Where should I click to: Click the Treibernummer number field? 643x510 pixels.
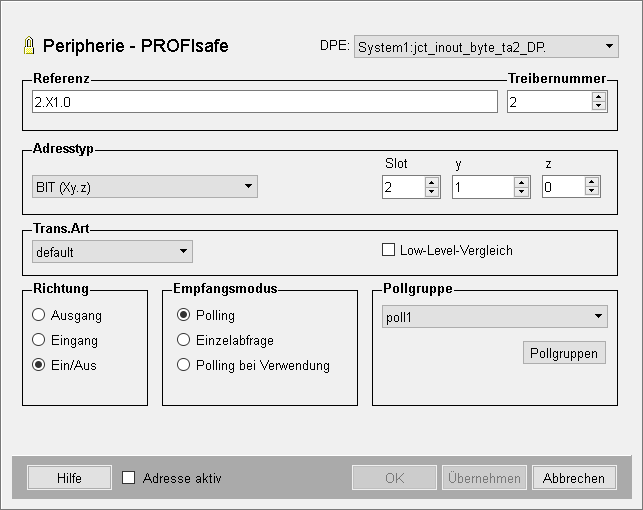(x=550, y=102)
